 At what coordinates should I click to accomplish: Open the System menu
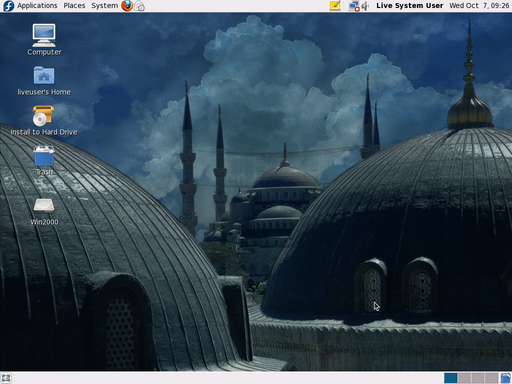pos(104,6)
